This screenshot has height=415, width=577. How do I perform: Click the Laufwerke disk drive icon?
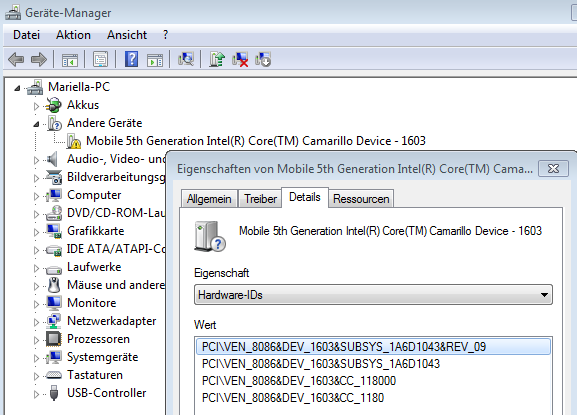(54, 270)
